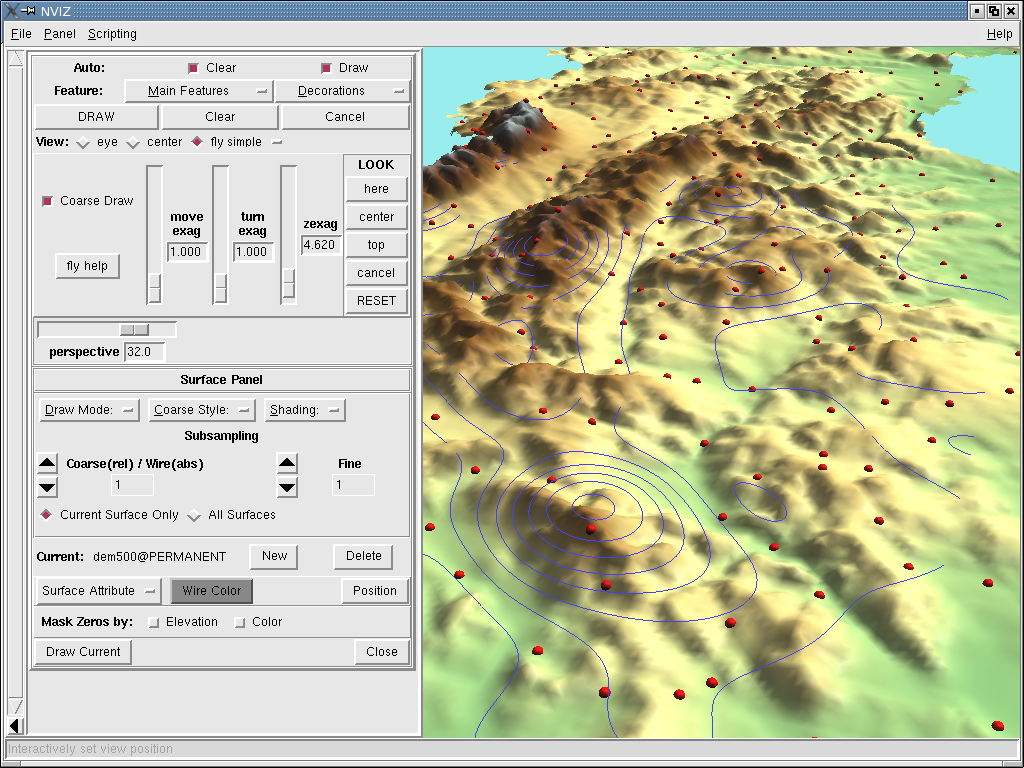Open the Panel menu
This screenshot has height=768, width=1024.
[60, 34]
